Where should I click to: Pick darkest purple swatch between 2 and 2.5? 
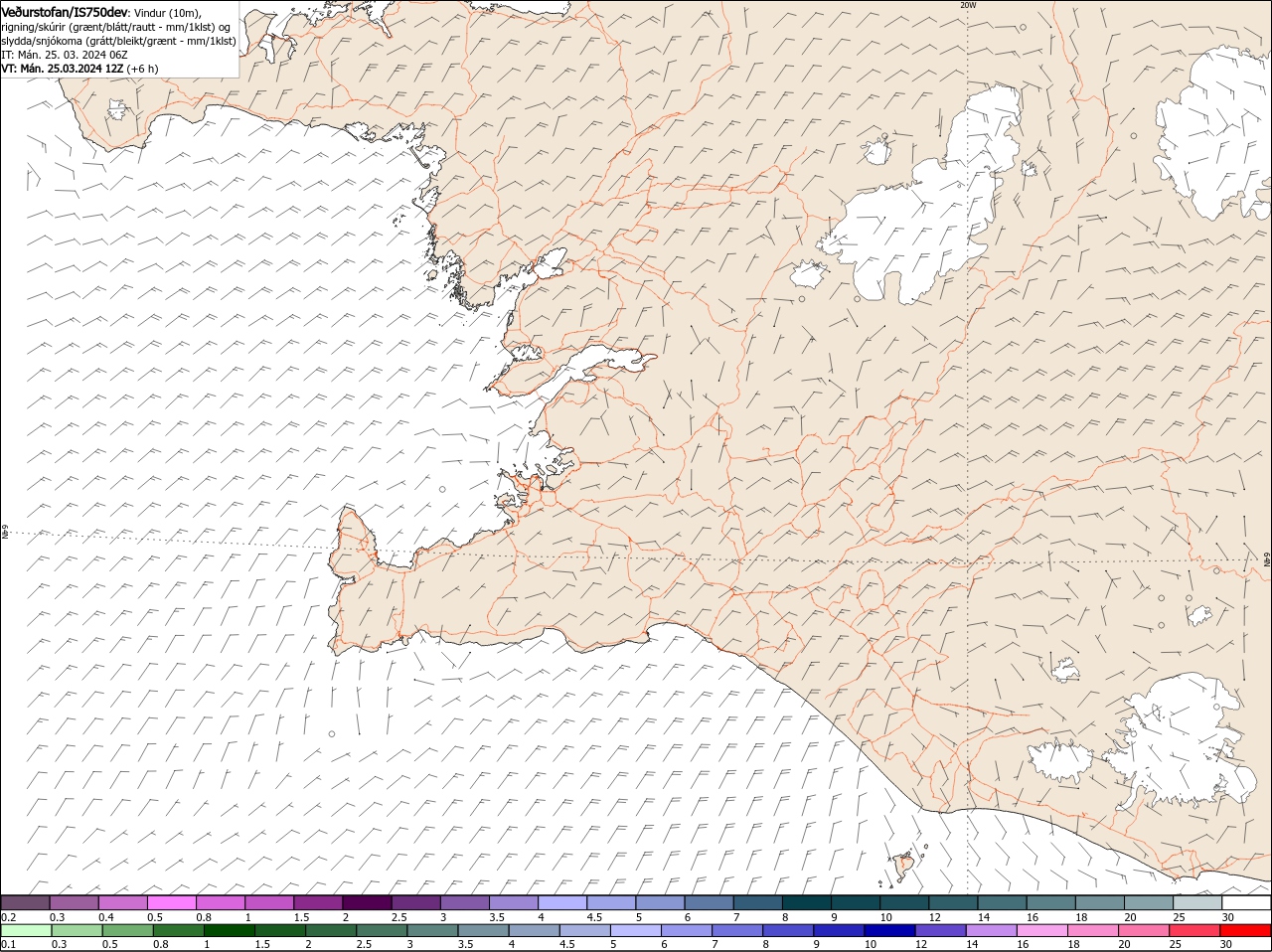367,902
